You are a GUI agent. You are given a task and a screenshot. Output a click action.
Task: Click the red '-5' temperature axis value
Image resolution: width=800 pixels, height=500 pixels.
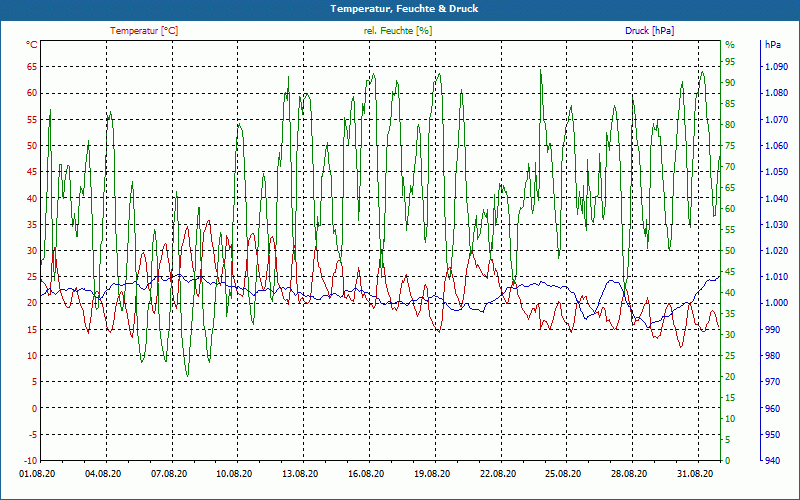click(33, 434)
